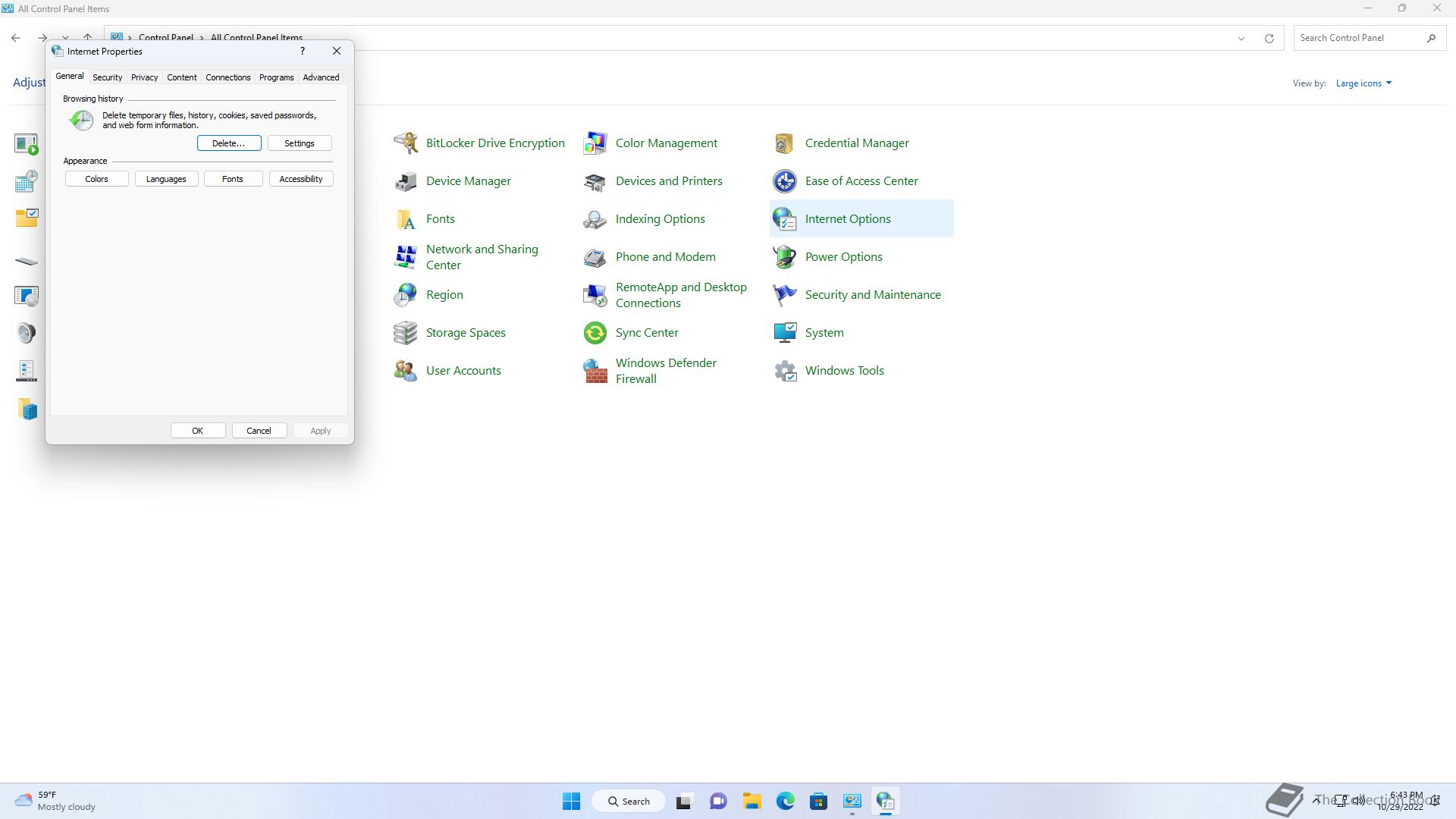Click the back arrow in Control Panel
The width and height of the screenshot is (1456, 819).
coord(16,37)
